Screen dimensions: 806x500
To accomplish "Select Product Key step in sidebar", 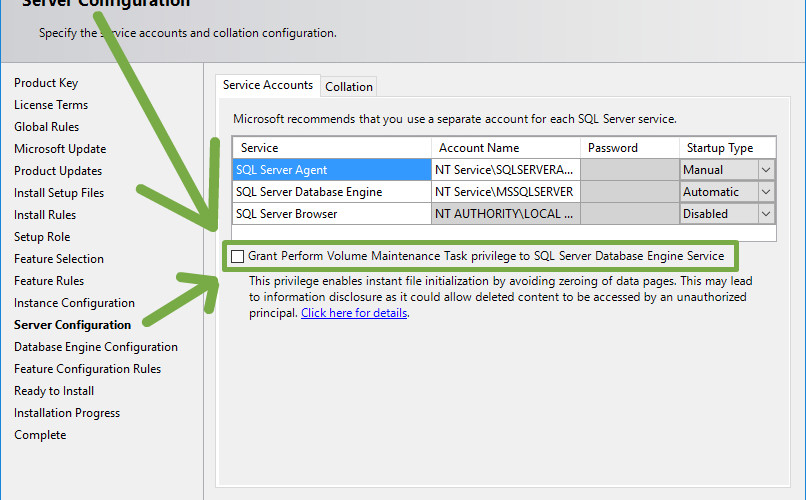I will 46,83.
